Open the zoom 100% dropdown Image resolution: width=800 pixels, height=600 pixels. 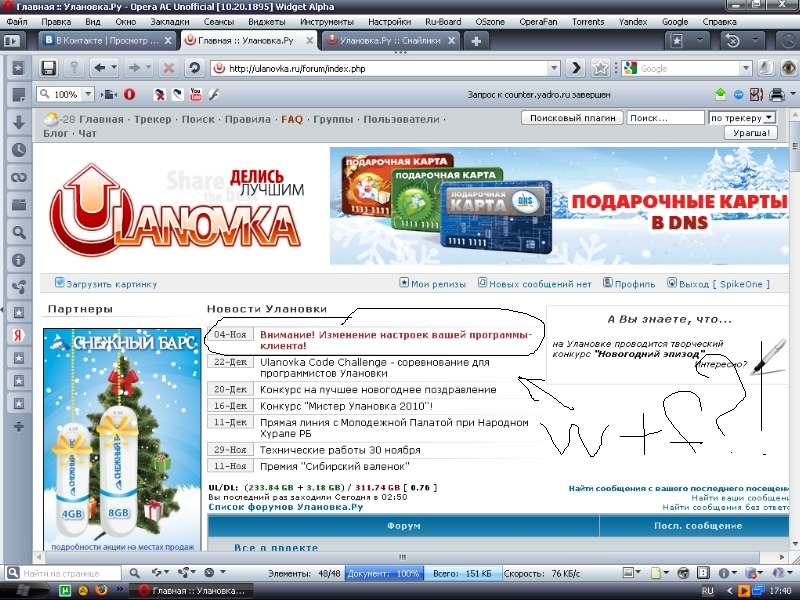(88, 94)
